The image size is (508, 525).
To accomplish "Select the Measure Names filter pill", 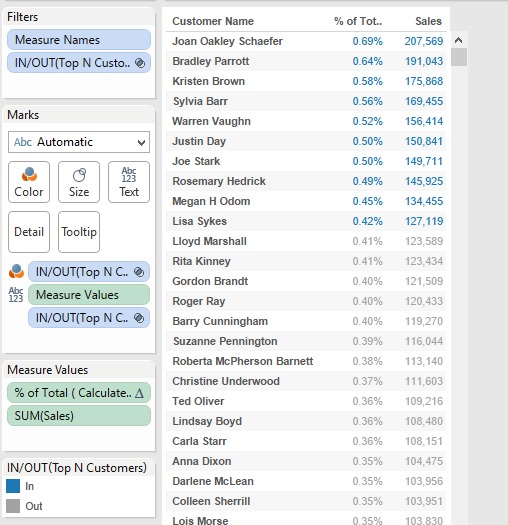I will [79, 40].
